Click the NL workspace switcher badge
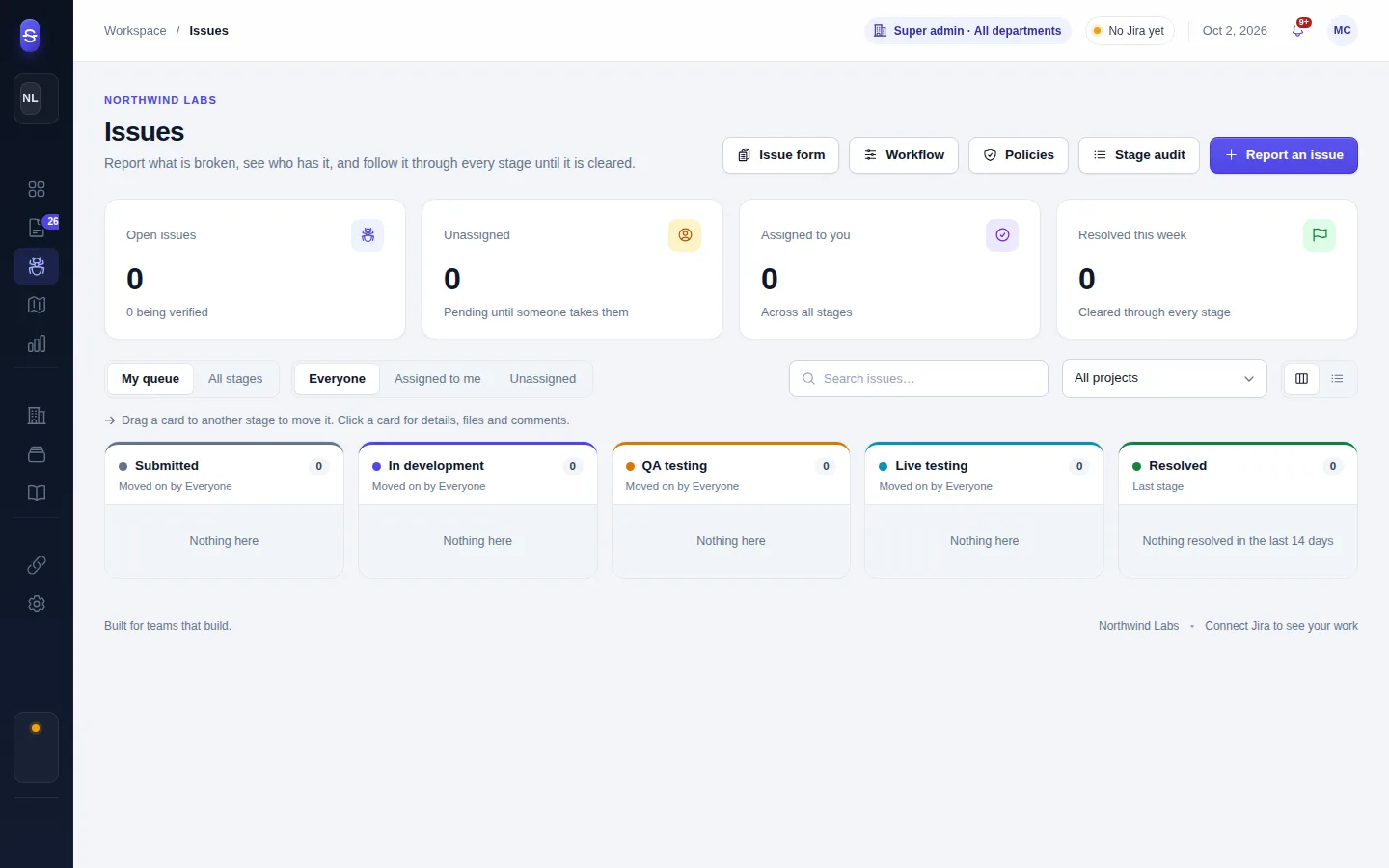This screenshot has height=868, width=1389. click(x=36, y=98)
